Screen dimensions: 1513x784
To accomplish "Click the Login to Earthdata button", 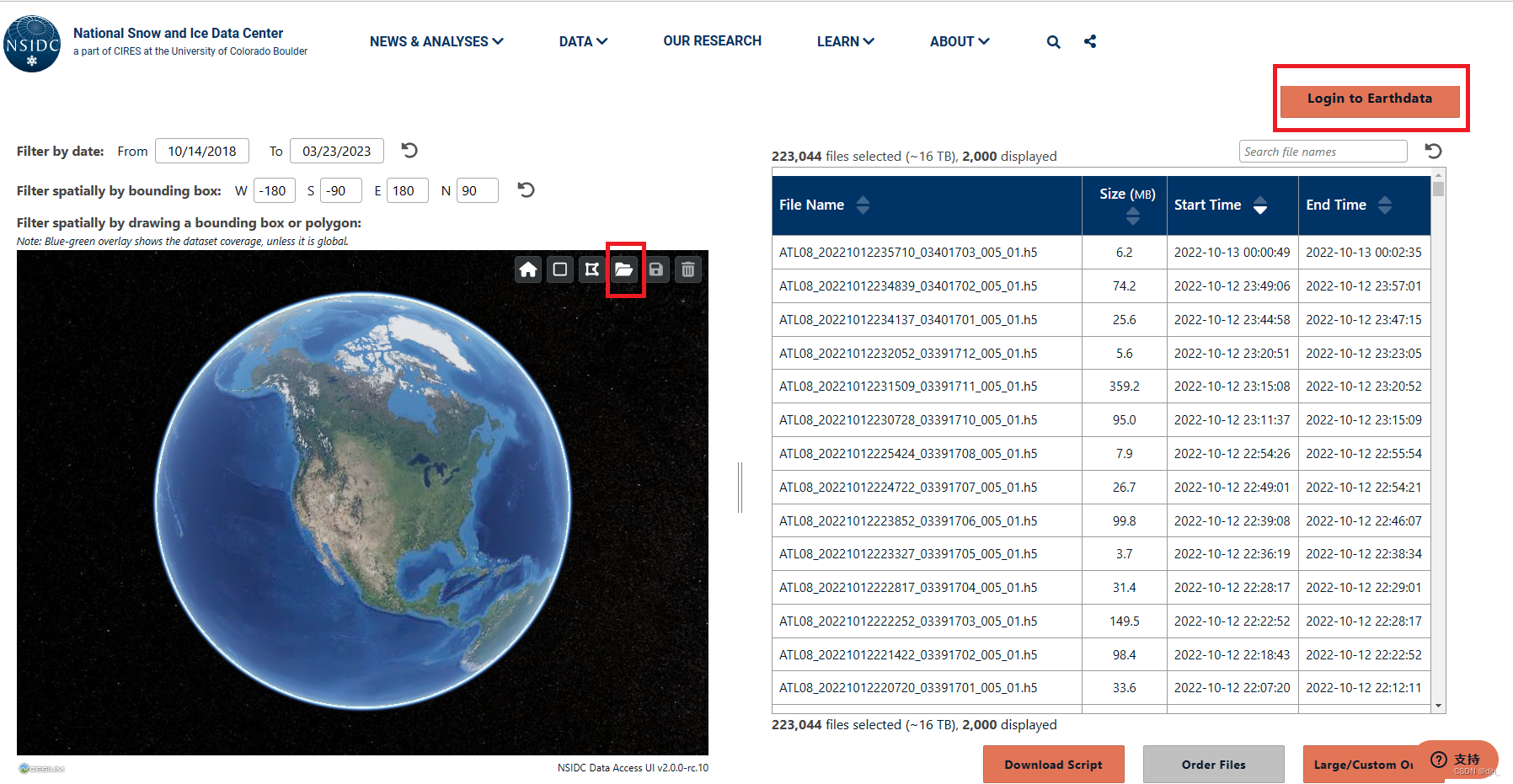I will click(x=1369, y=99).
